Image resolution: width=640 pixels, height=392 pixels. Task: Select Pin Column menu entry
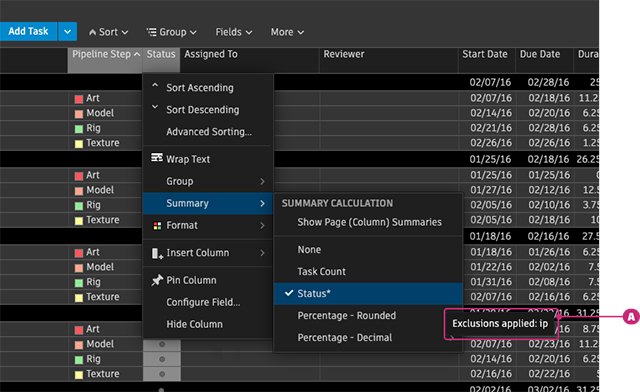coord(208,280)
